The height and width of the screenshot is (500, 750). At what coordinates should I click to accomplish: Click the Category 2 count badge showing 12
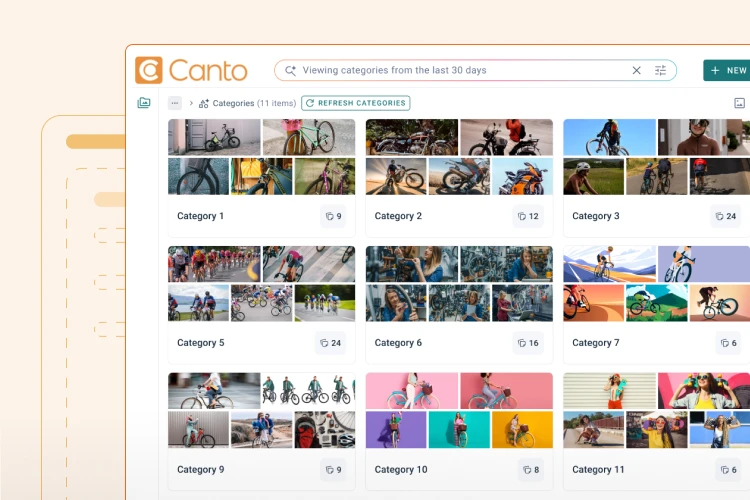point(529,216)
